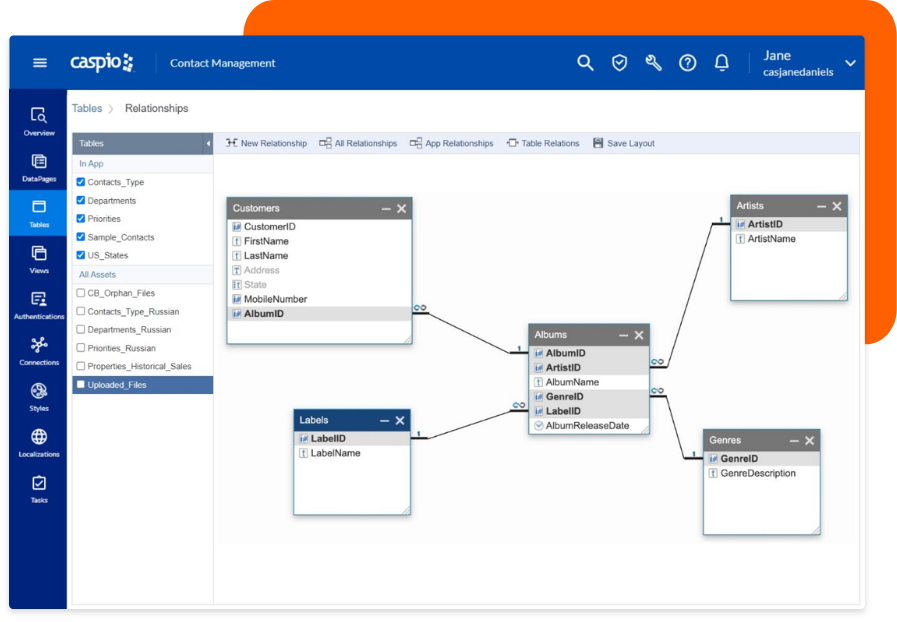
Task: Click the Caspio logo
Action: pos(102,62)
